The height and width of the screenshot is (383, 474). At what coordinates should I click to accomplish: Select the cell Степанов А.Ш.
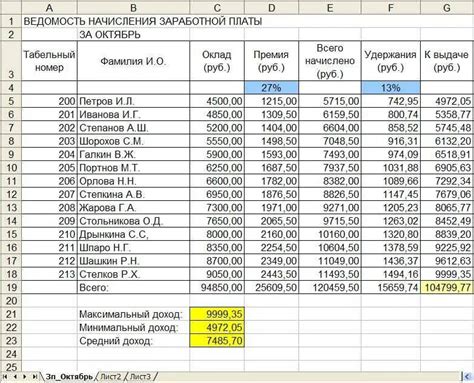[133, 128]
